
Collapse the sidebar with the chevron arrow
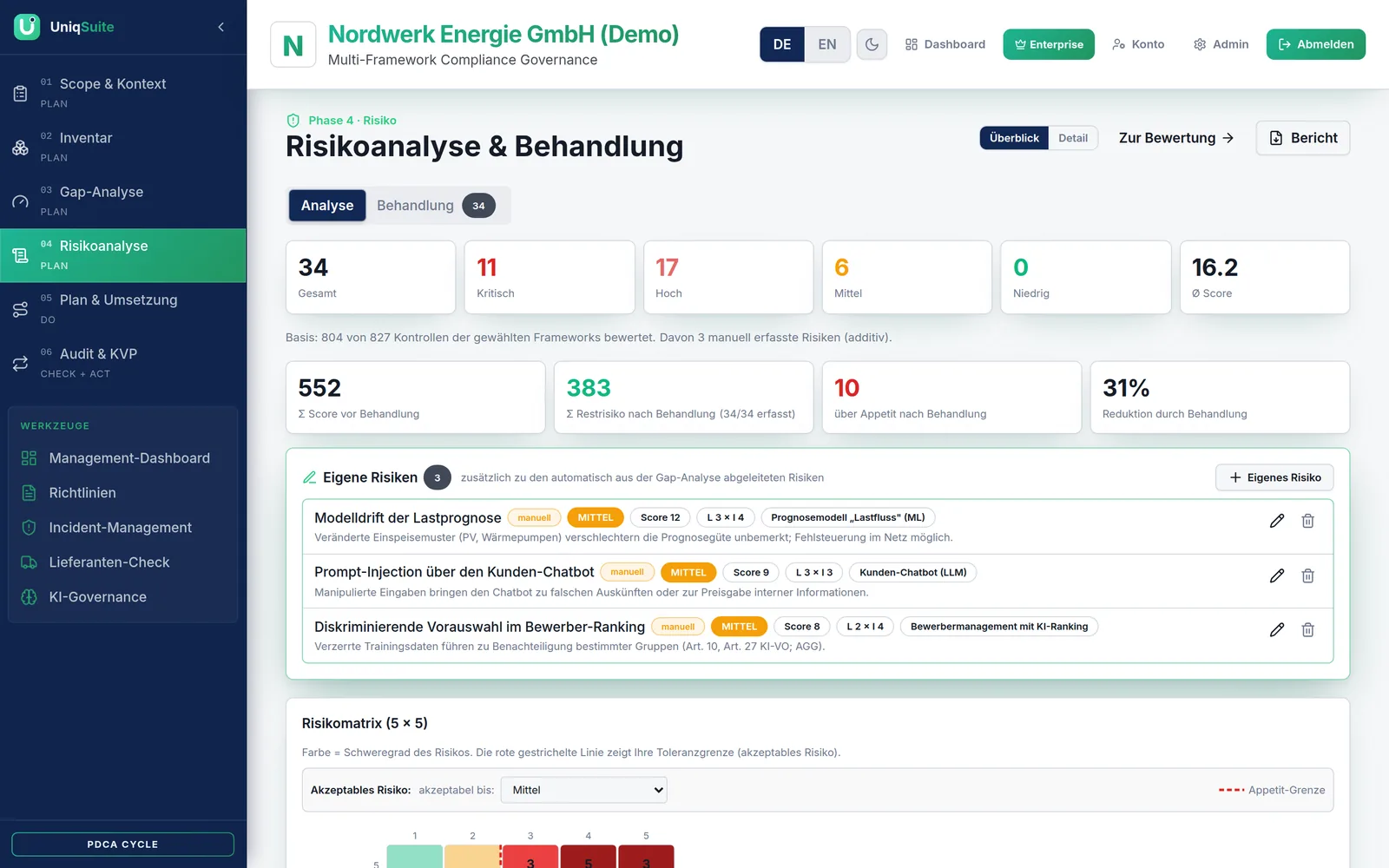[x=221, y=27]
